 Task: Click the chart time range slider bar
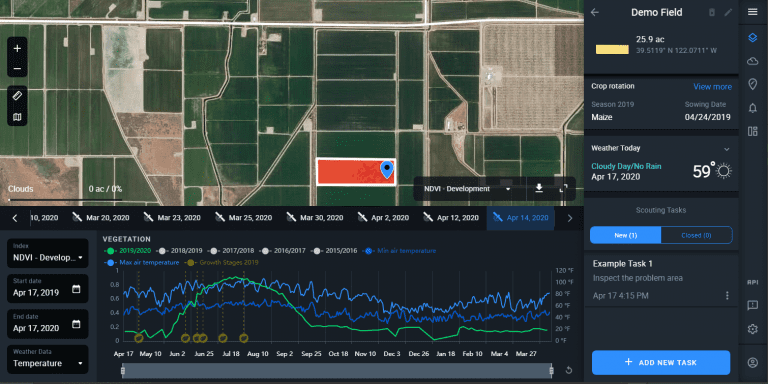coord(337,370)
